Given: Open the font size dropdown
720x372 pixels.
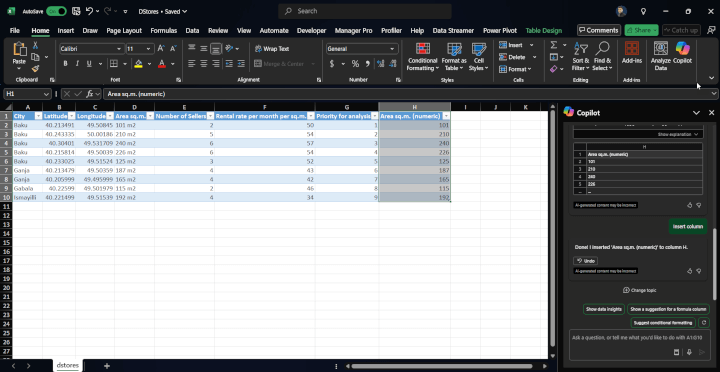Looking at the screenshot, I should [148, 49].
